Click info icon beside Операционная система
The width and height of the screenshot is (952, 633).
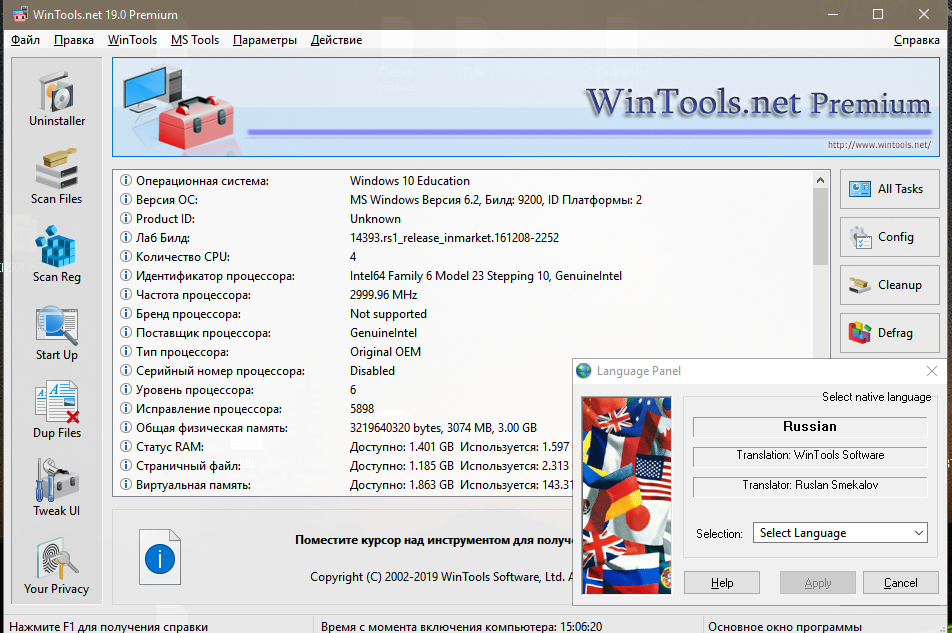pyautogui.click(x=126, y=180)
